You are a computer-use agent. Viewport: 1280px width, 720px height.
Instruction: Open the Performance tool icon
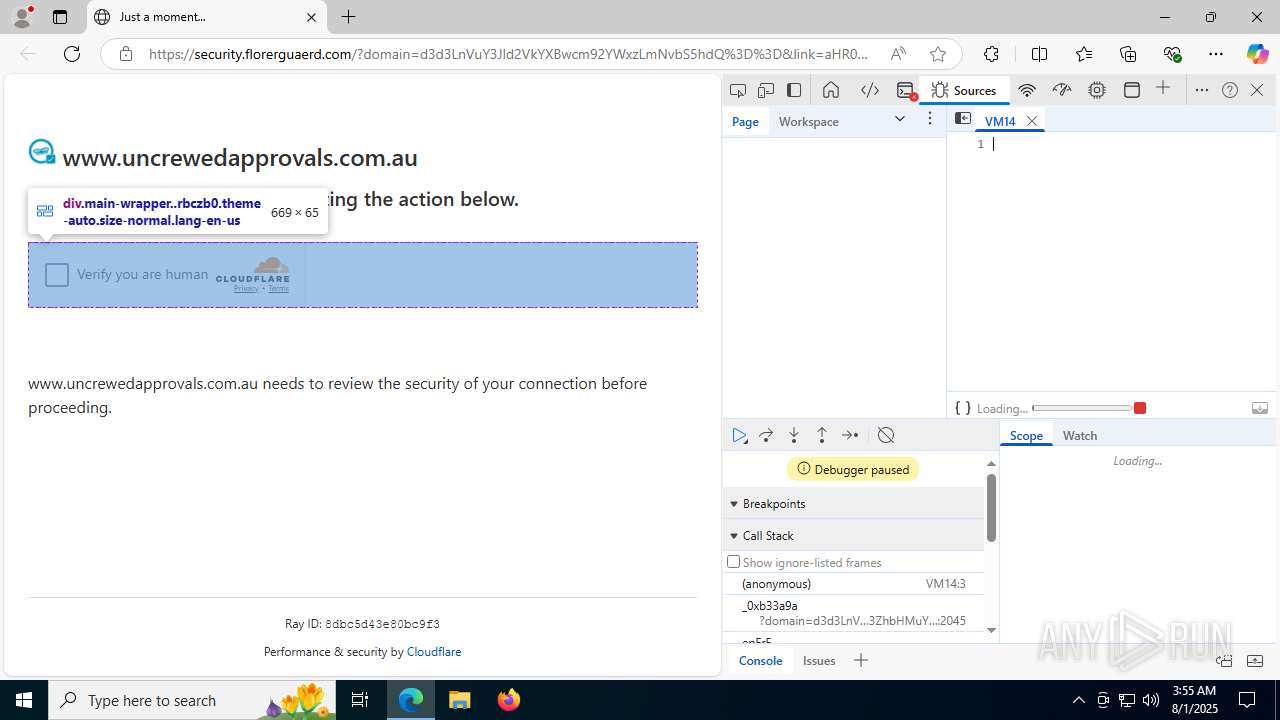[x=1062, y=90]
